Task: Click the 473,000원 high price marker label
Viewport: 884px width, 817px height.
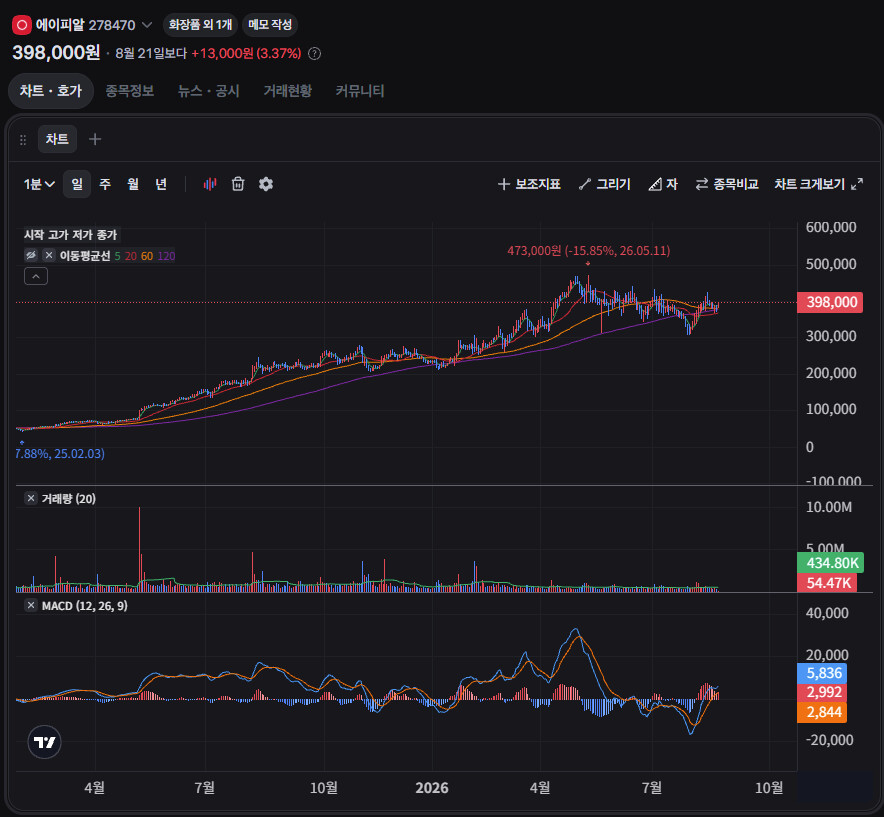Action: point(589,251)
